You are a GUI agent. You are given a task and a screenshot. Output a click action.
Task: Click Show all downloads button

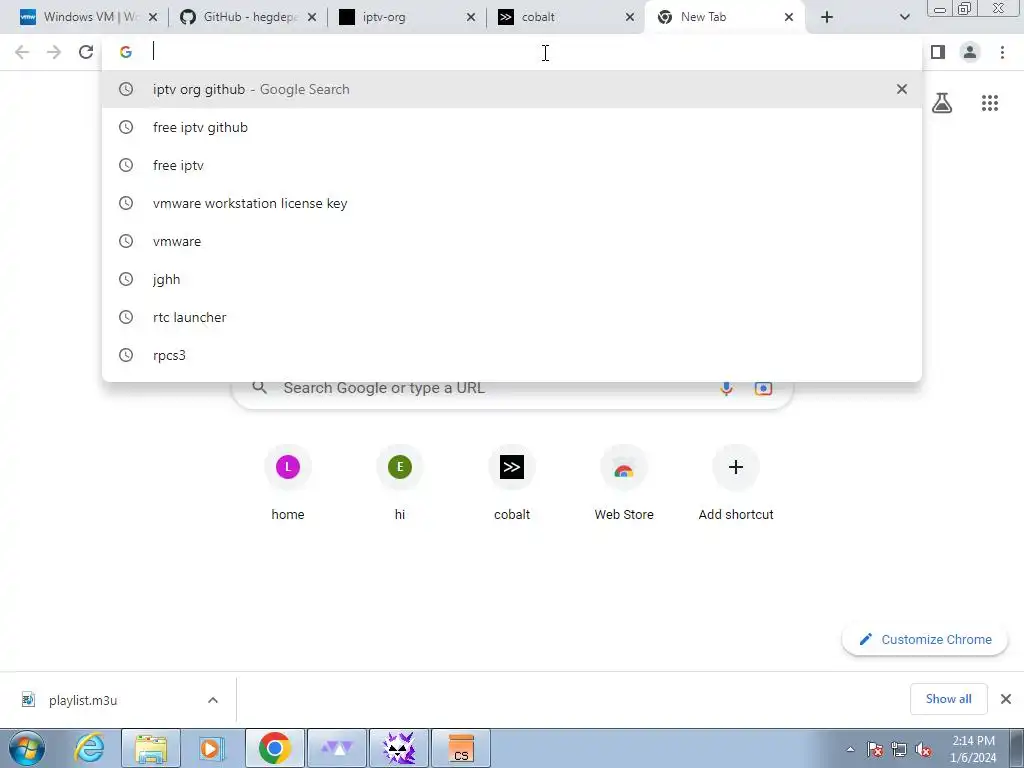[948, 699]
